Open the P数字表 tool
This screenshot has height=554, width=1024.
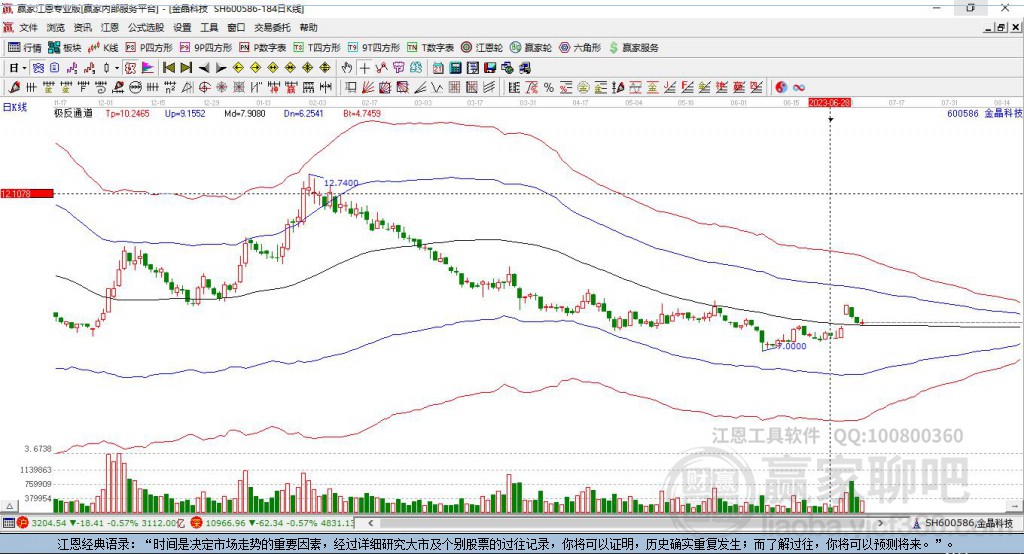click(263, 48)
